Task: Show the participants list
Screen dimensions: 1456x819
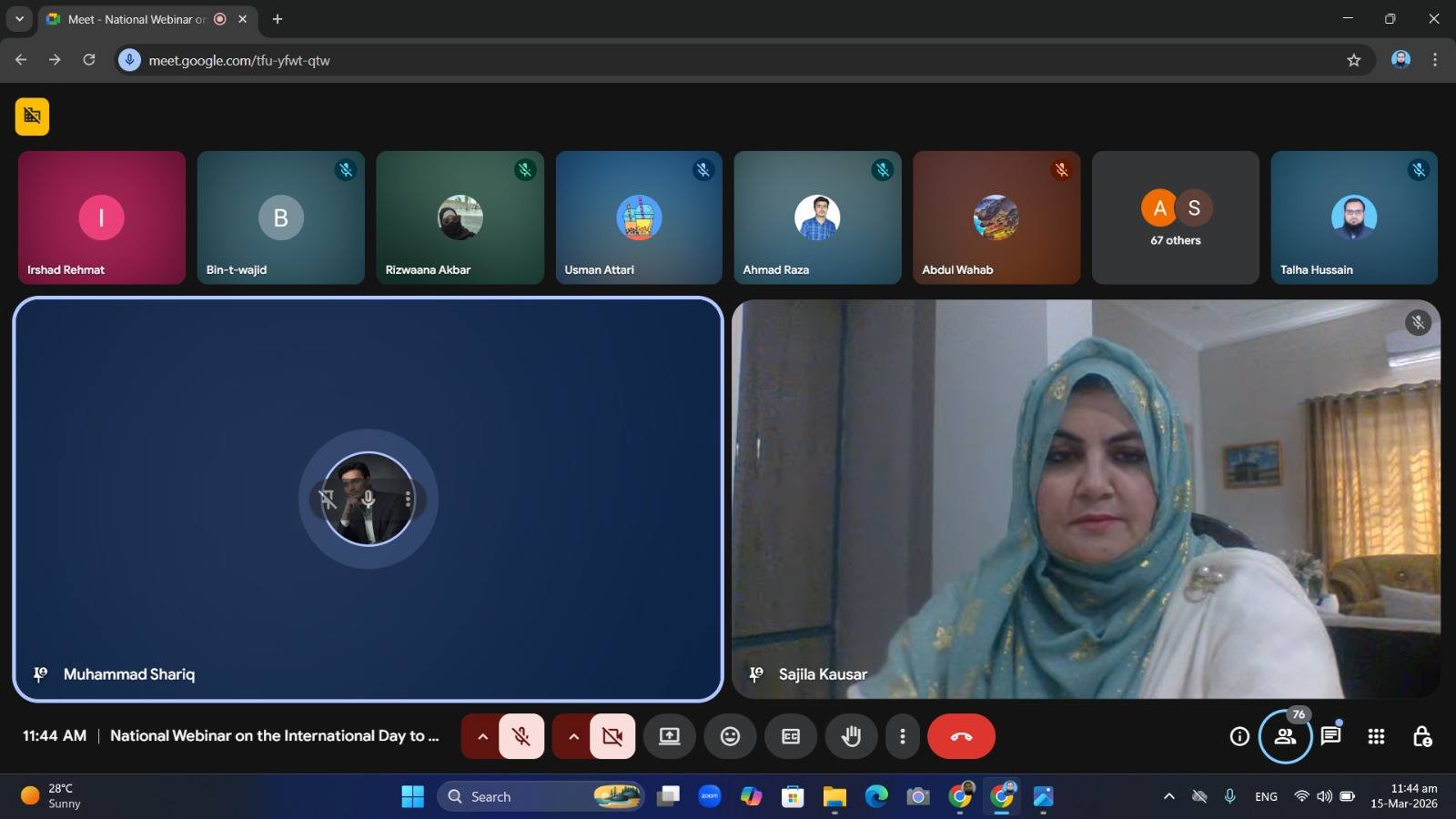Action: click(x=1285, y=736)
